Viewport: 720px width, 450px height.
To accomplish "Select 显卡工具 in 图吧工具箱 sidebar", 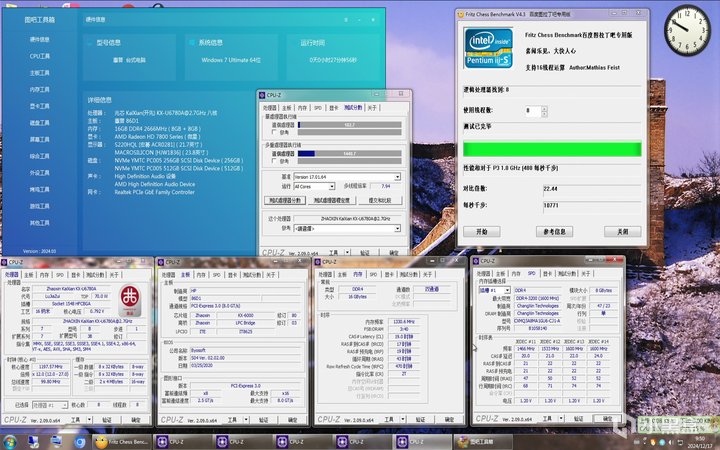I will click(39, 106).
